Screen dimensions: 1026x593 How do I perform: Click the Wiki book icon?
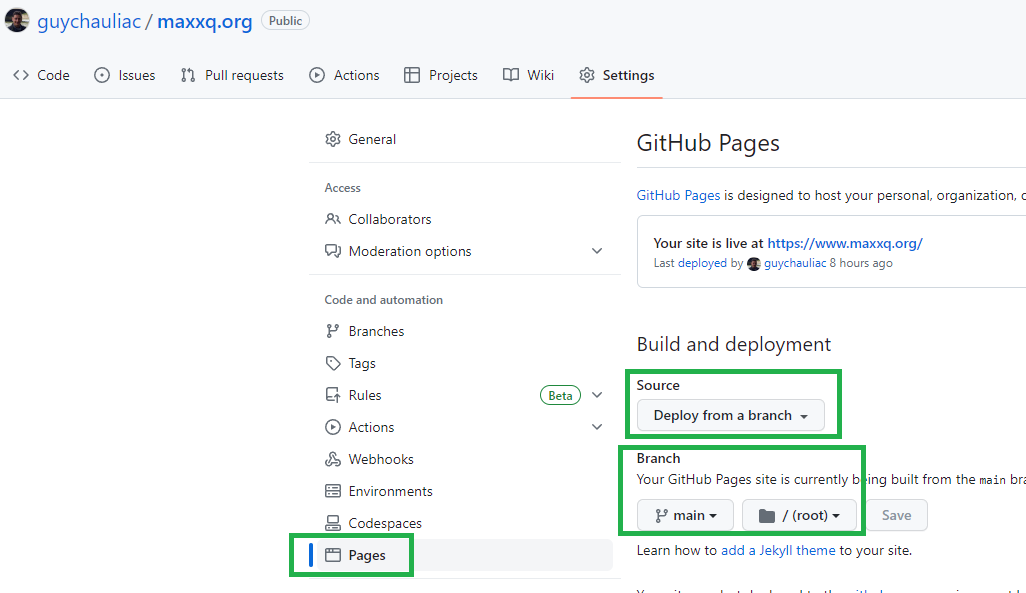click(511, 75)
